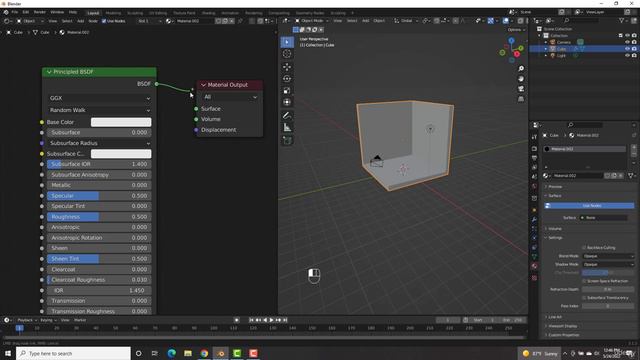Switch to the Layout workspace tab
The image size is (640, 360).
click(93, 13)
